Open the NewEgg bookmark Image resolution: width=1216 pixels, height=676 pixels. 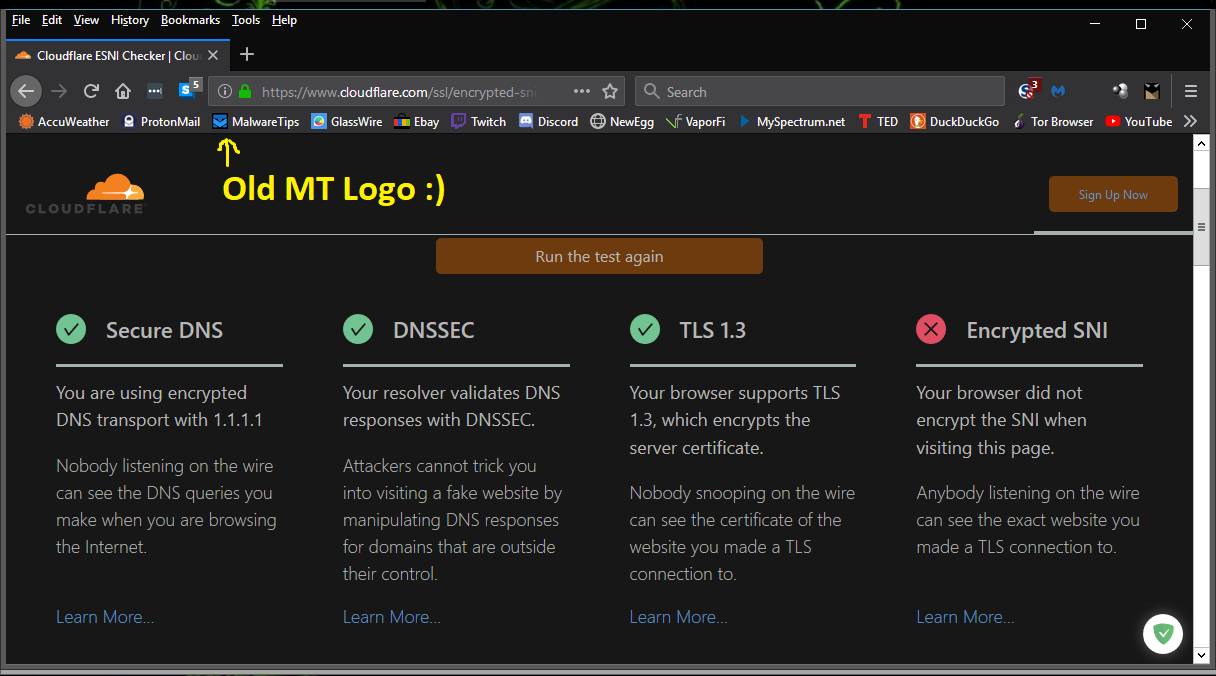click(x=621, y=121)
